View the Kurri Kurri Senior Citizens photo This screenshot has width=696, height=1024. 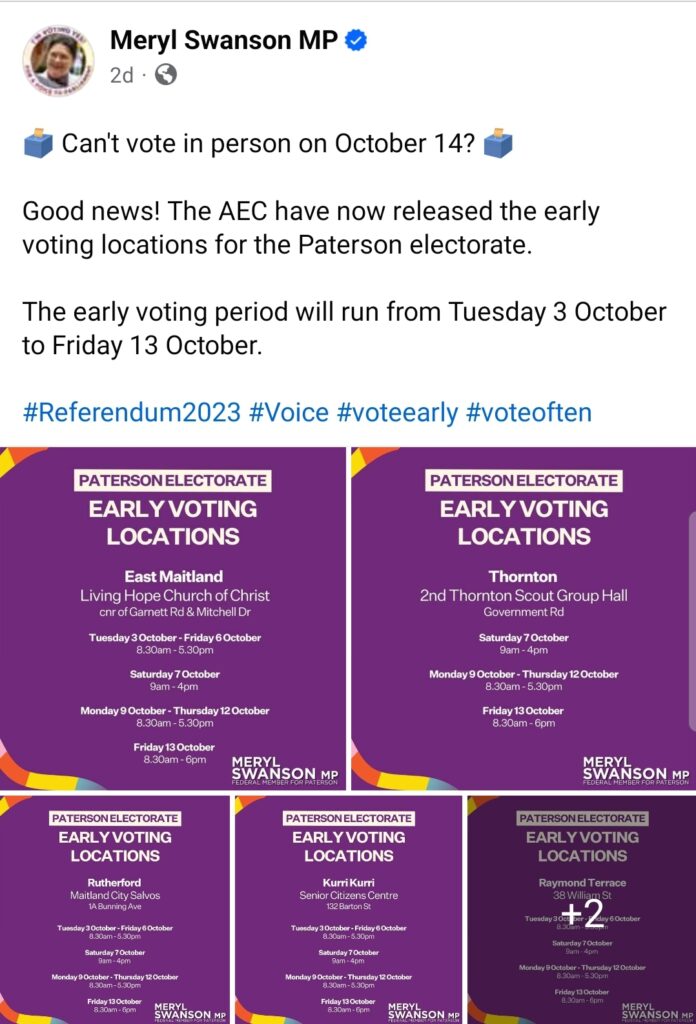coord(348,909)
